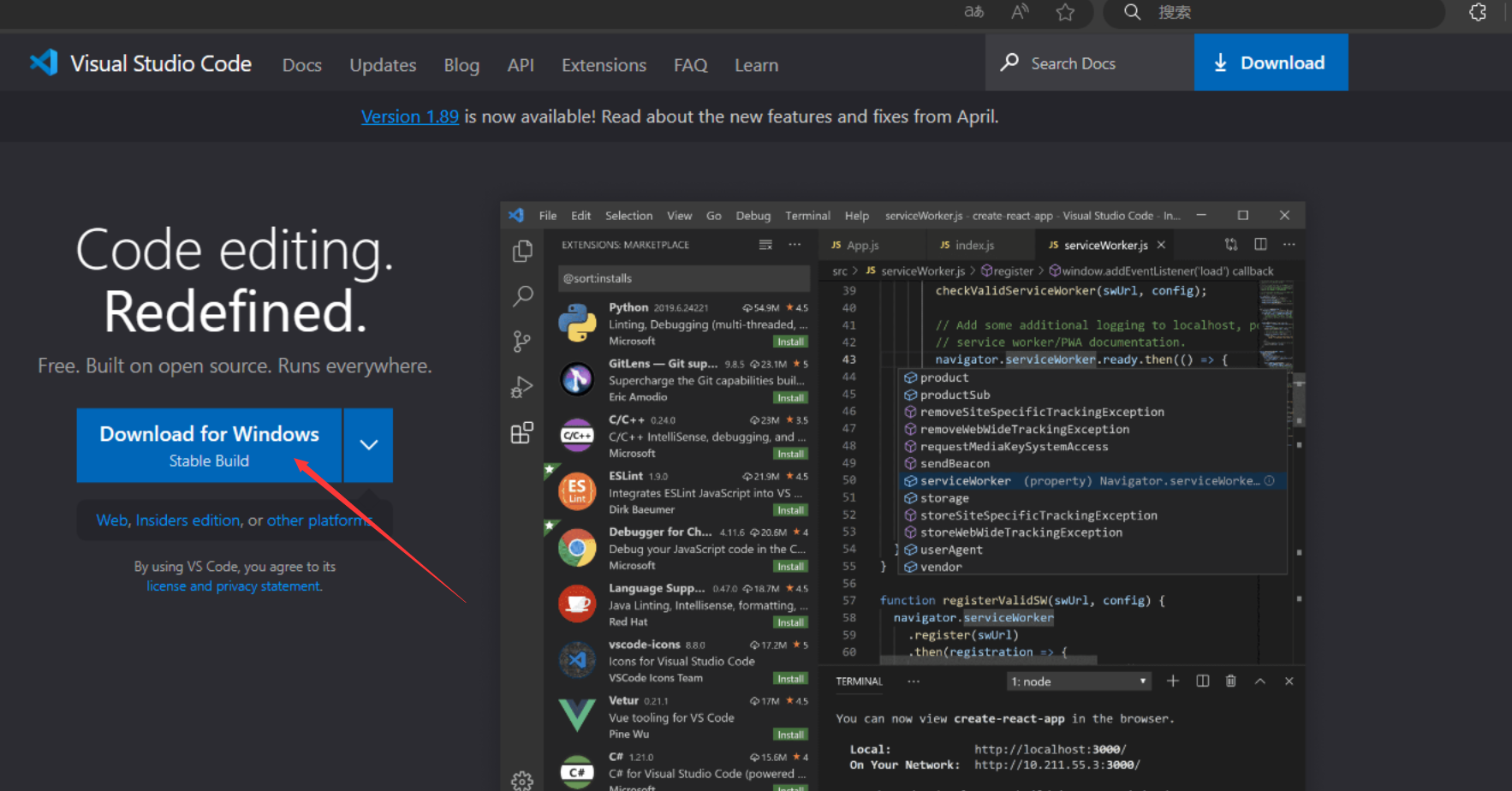Open the Terminal menu in VS Code

pyautogui.click(x=807, y=216)
